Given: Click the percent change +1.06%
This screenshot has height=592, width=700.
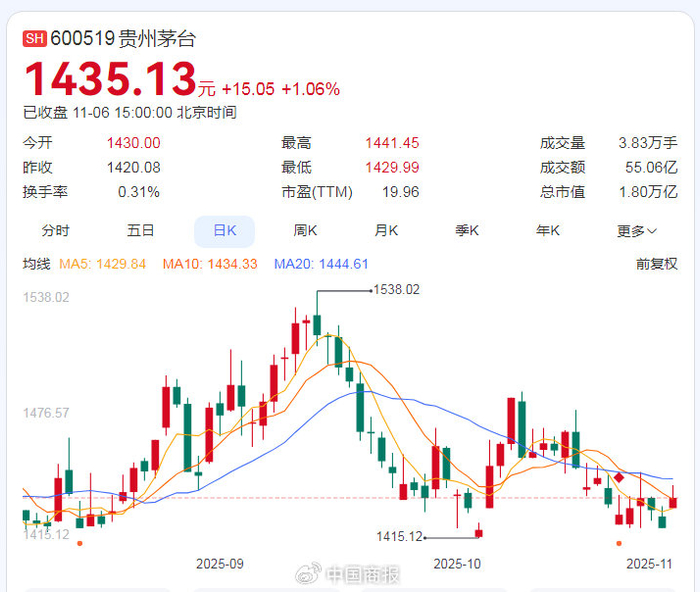Looking at the screenshot, I should coord(311,89).
